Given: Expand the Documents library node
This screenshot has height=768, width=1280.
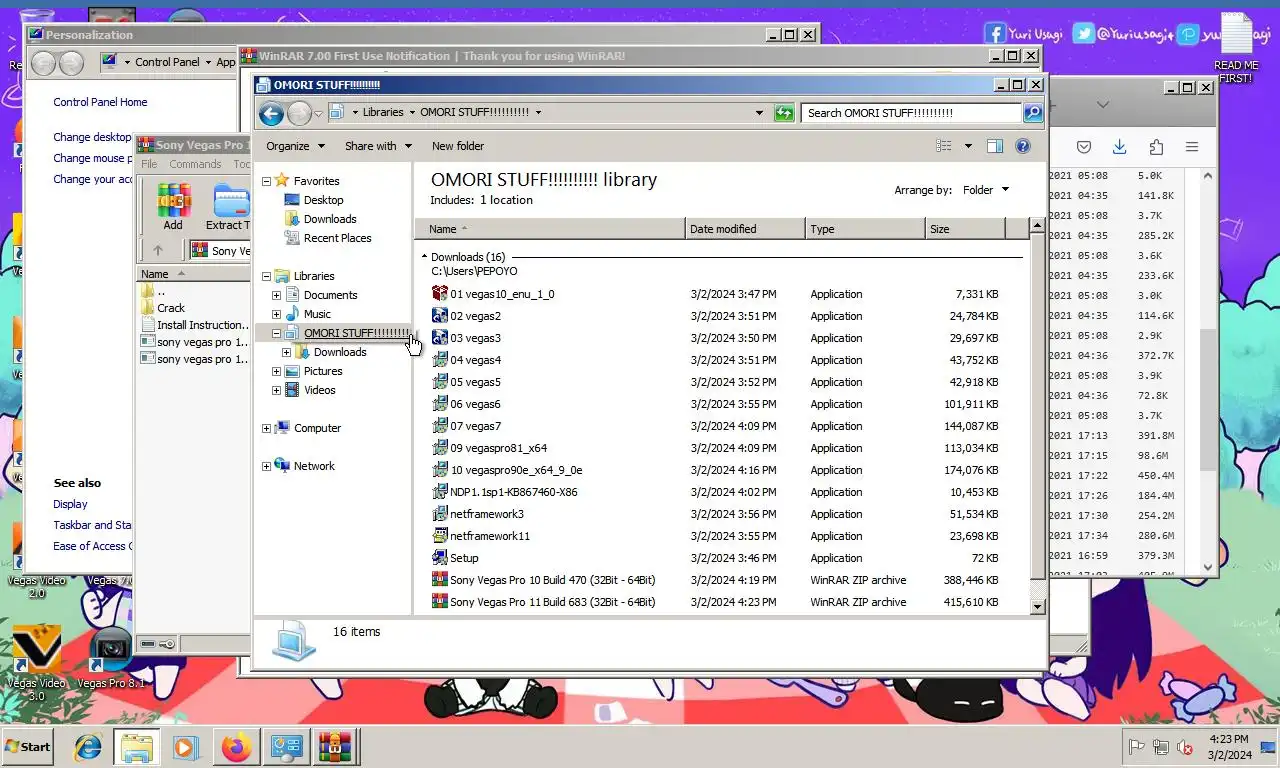Looking at the screenshot, I should pos(277,295).
